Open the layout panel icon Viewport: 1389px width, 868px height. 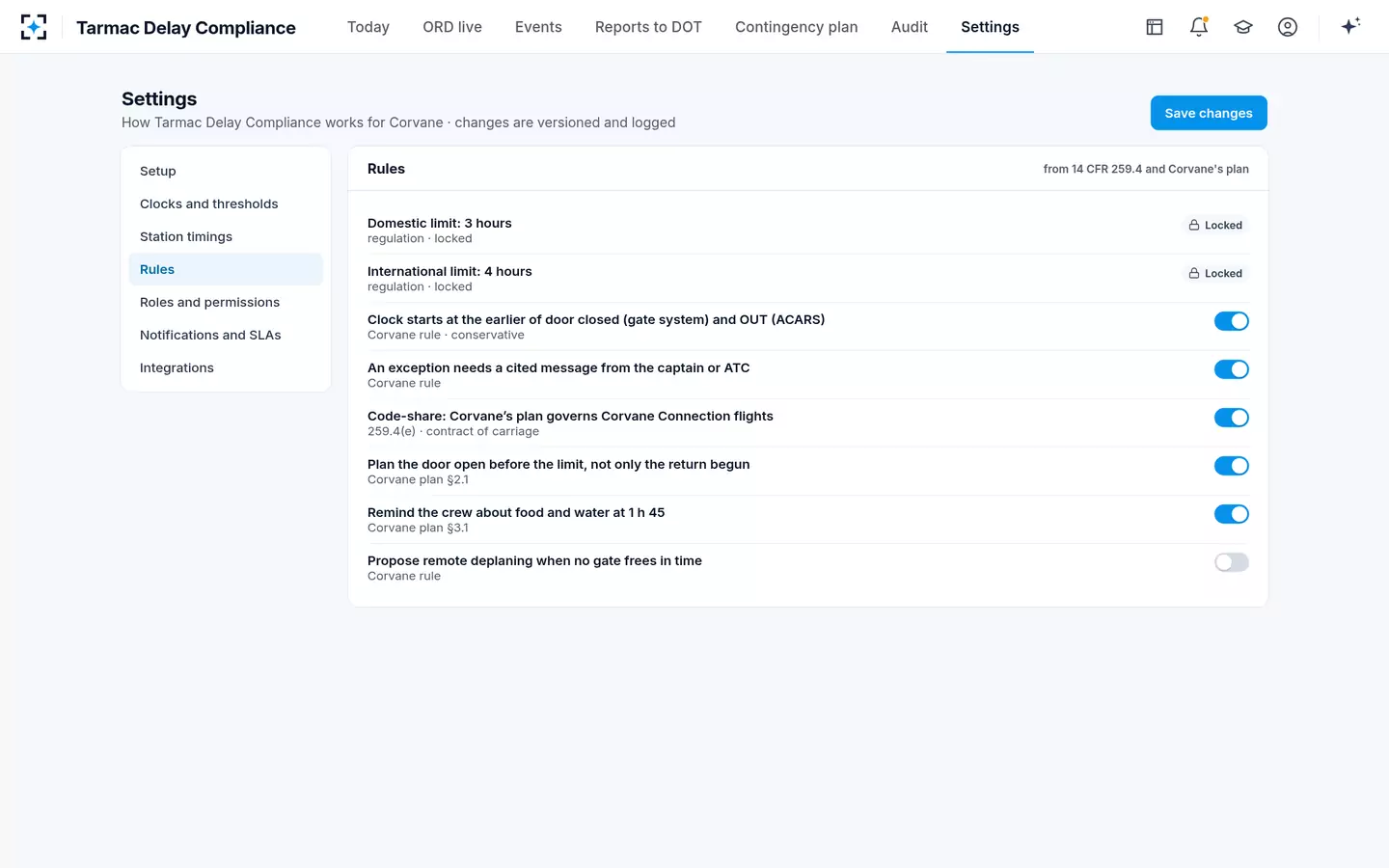tap(1155, 27)
